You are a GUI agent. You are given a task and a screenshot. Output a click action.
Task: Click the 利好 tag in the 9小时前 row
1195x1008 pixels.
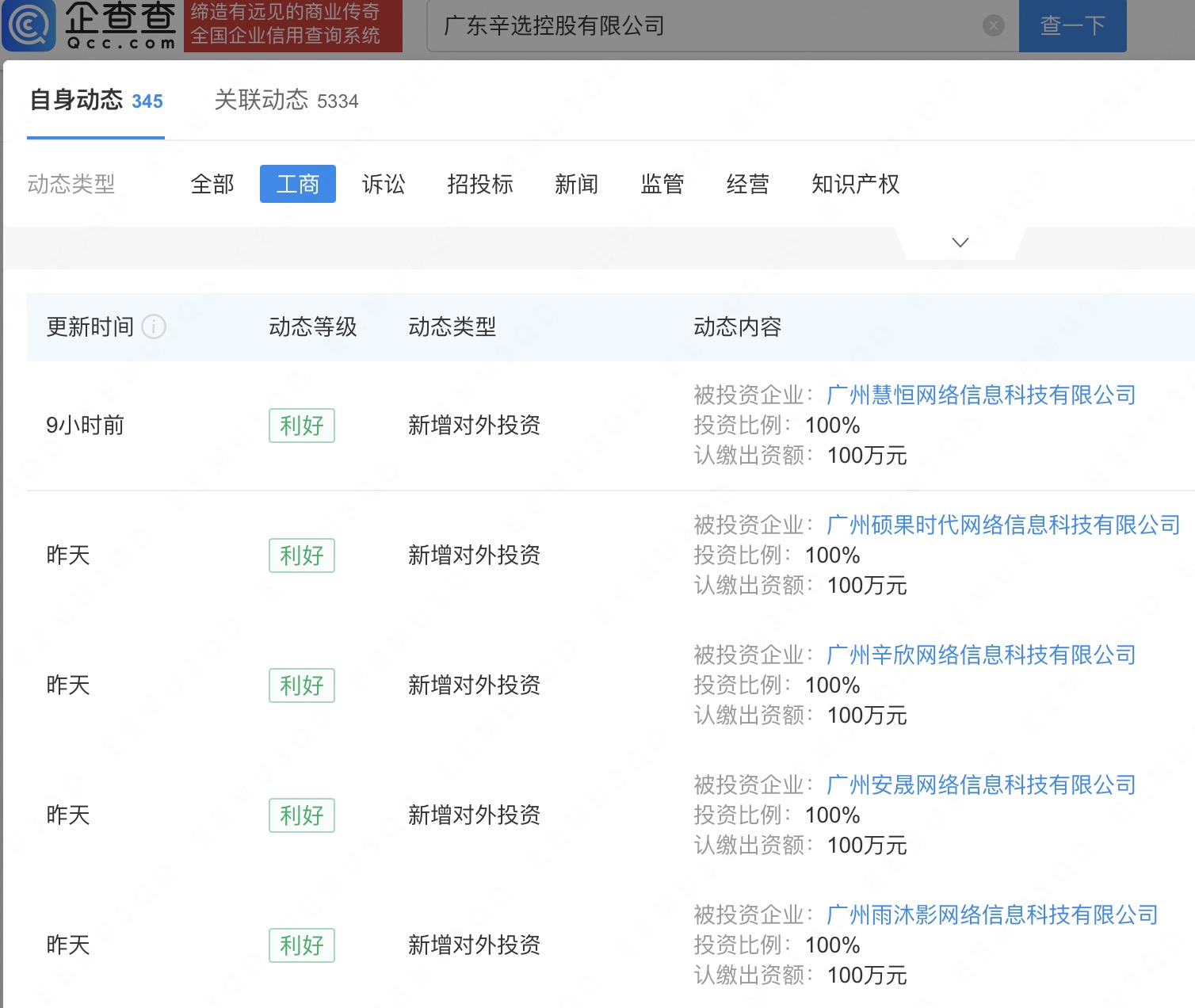[302, 426]
